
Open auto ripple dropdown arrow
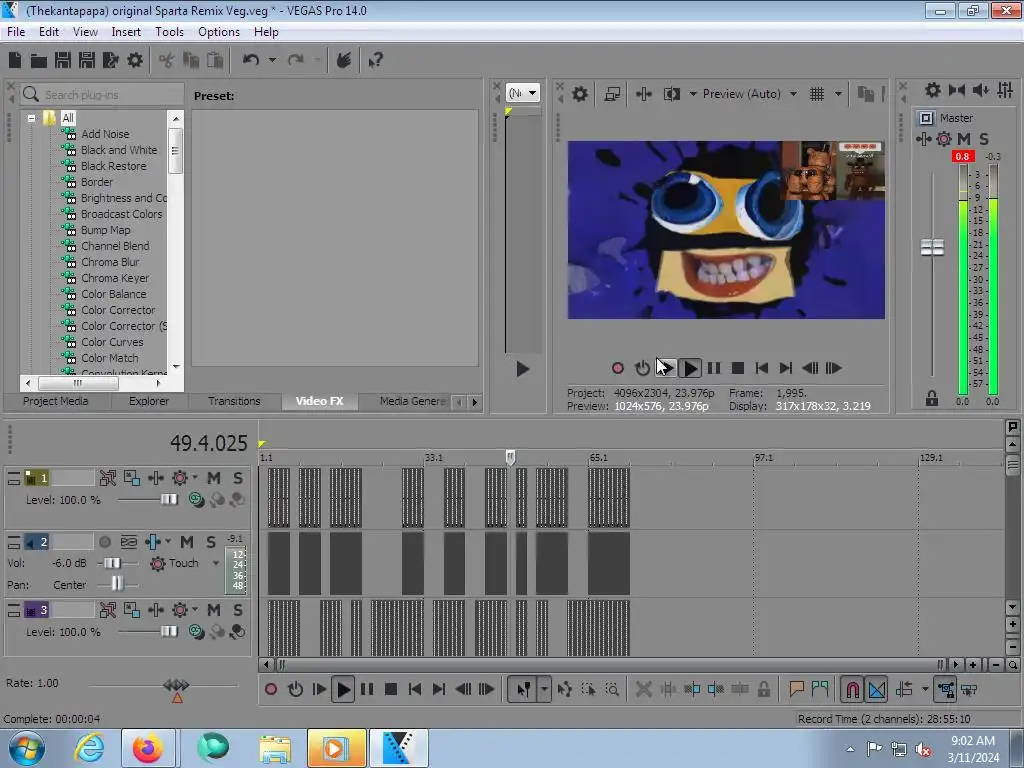coord(925,689)
